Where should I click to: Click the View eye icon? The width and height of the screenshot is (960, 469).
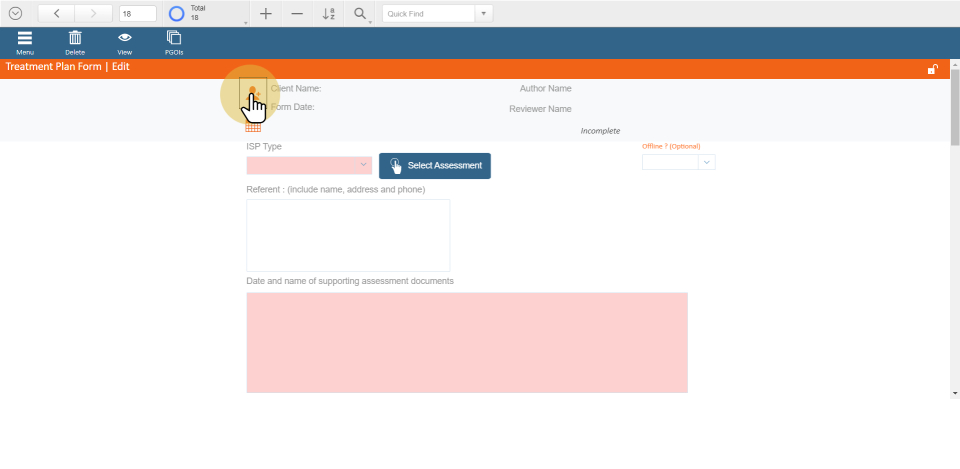click(125, 38)
